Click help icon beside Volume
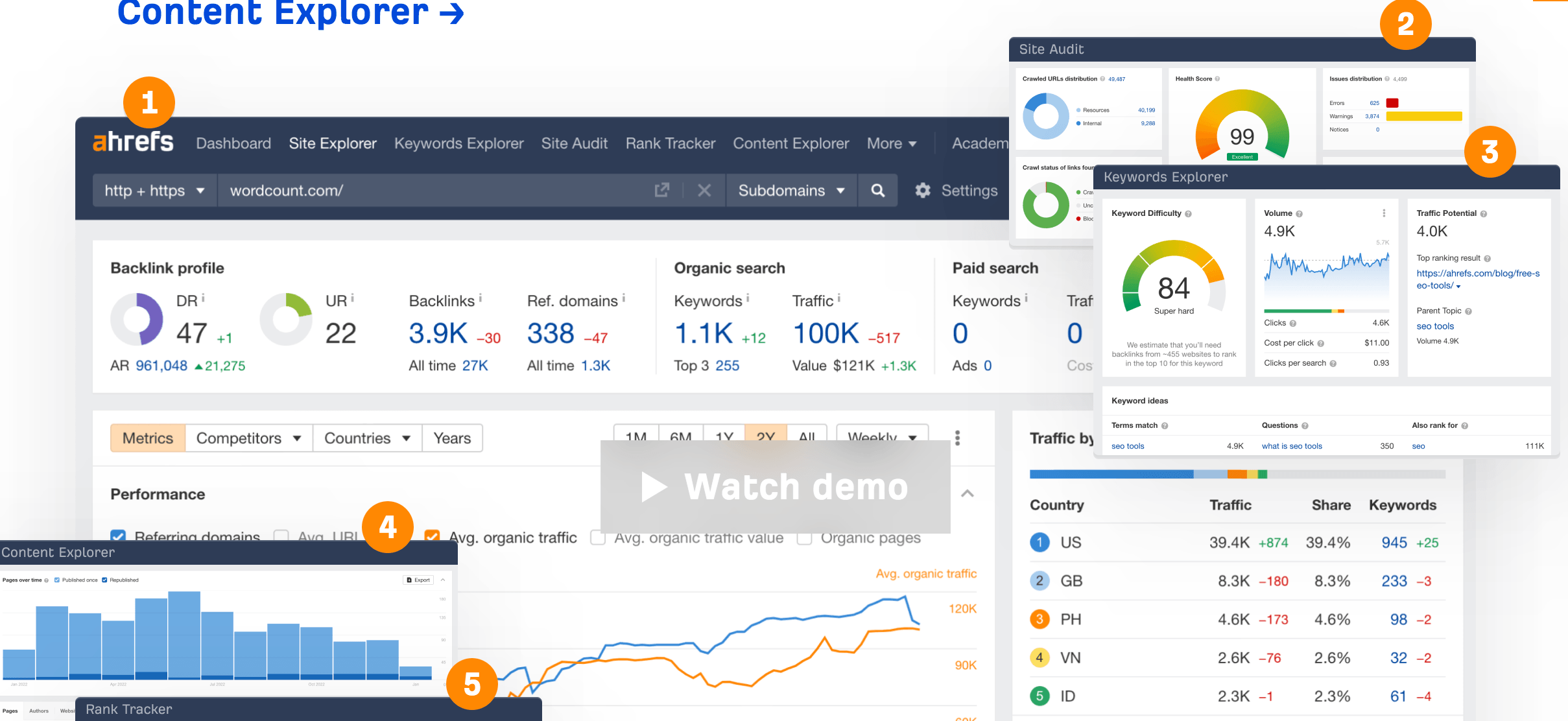The width and height of the screenshot is (1568, 721). [1299, 213]
